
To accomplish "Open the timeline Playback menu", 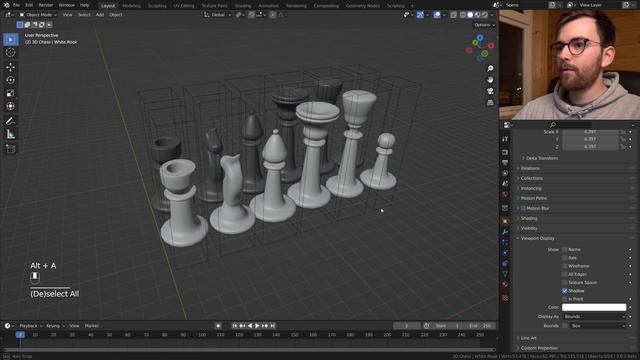I will pos(31,326).
